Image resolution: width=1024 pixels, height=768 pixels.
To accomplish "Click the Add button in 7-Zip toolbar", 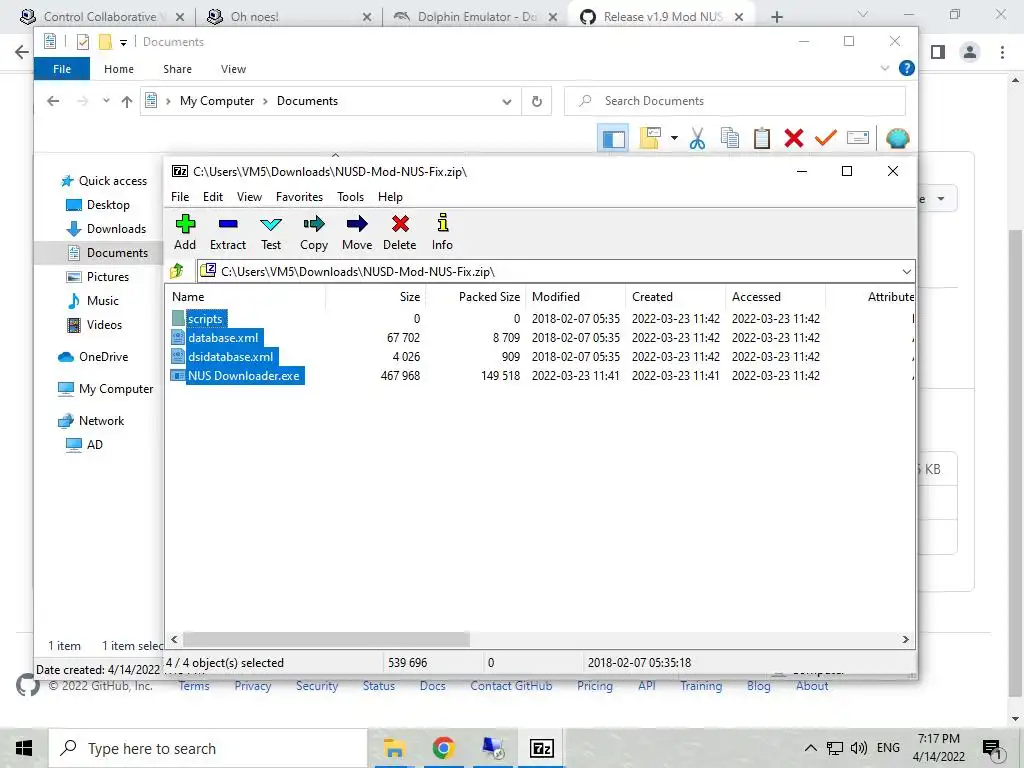I will [185, 232].
